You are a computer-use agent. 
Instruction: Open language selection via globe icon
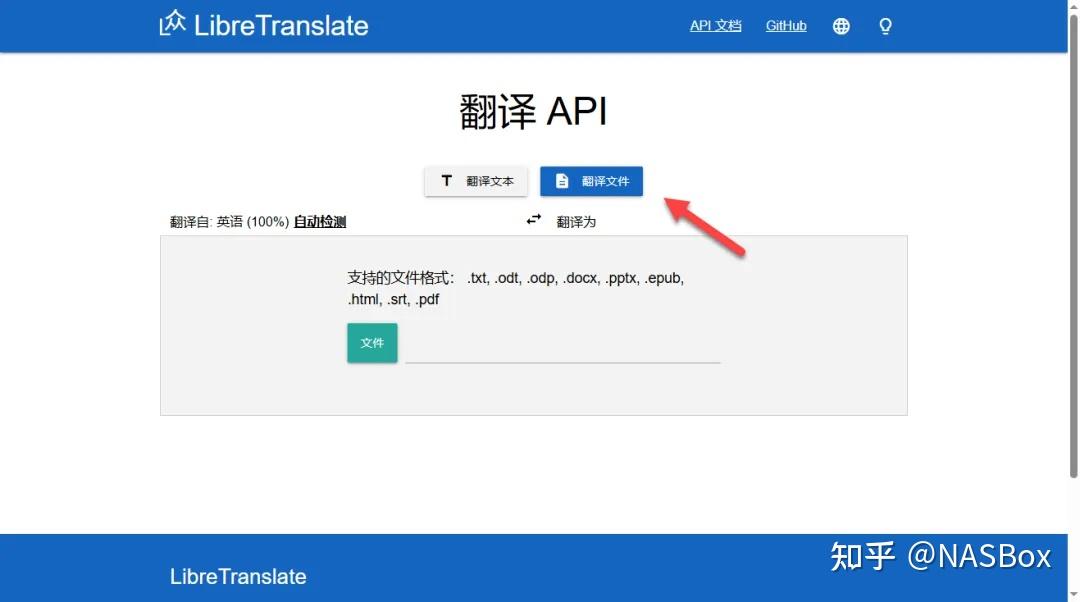click(x=841, y=26)
